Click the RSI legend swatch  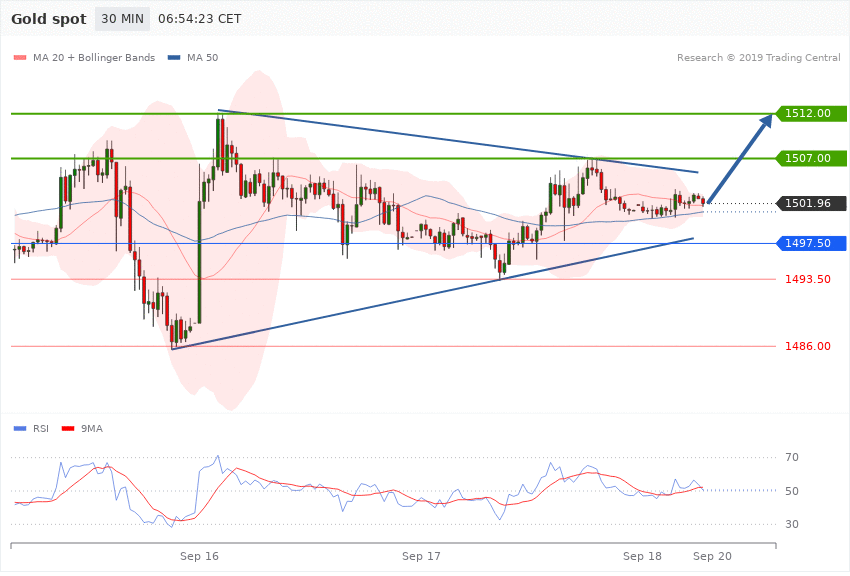point(20,429)
